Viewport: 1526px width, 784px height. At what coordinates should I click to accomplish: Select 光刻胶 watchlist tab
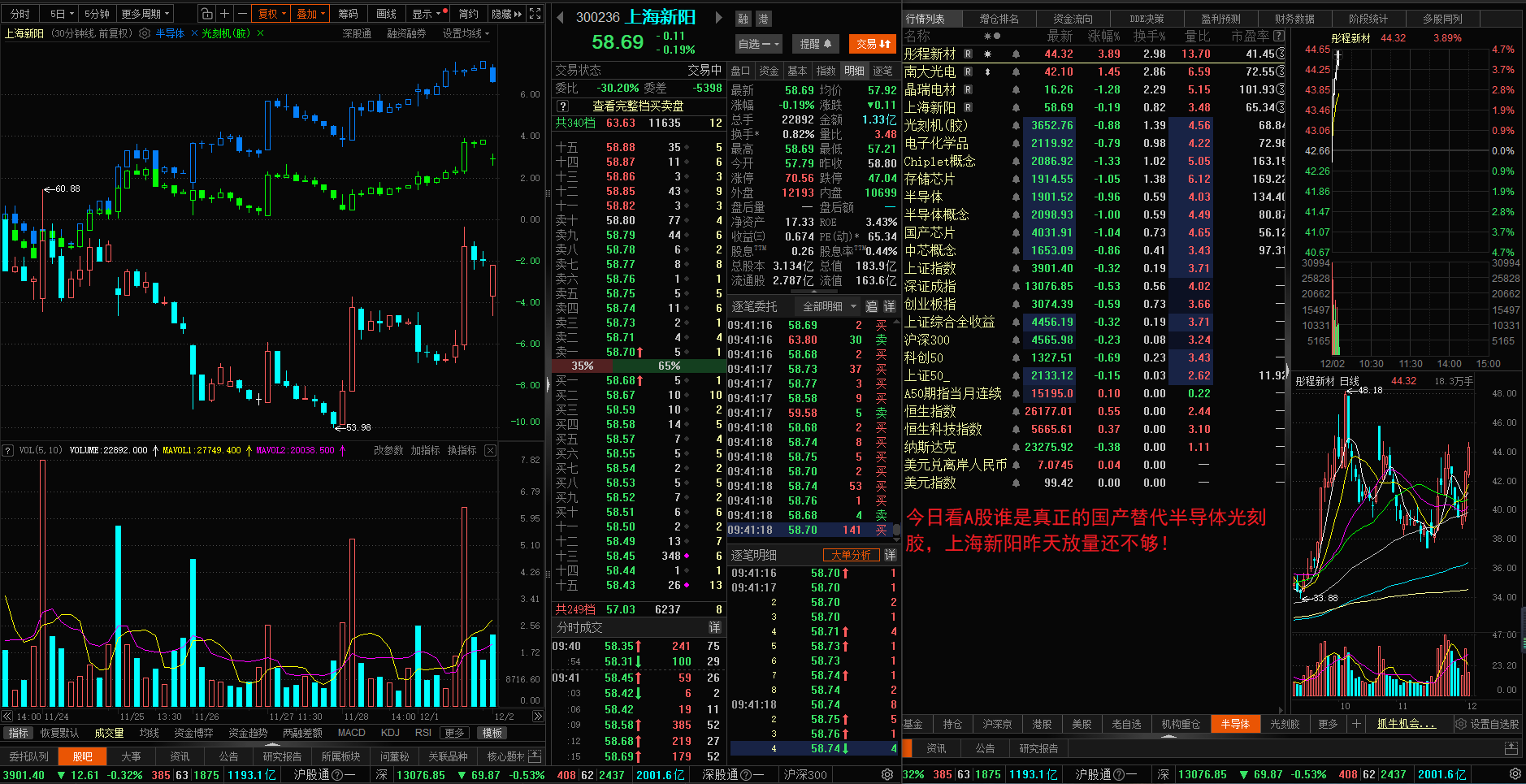click(x=1285, y=724)
